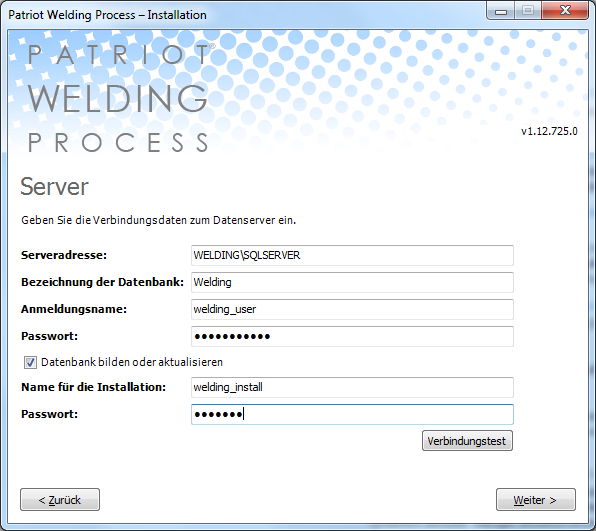
Task: Click the window title bar text
Action: tap(107, 15)
